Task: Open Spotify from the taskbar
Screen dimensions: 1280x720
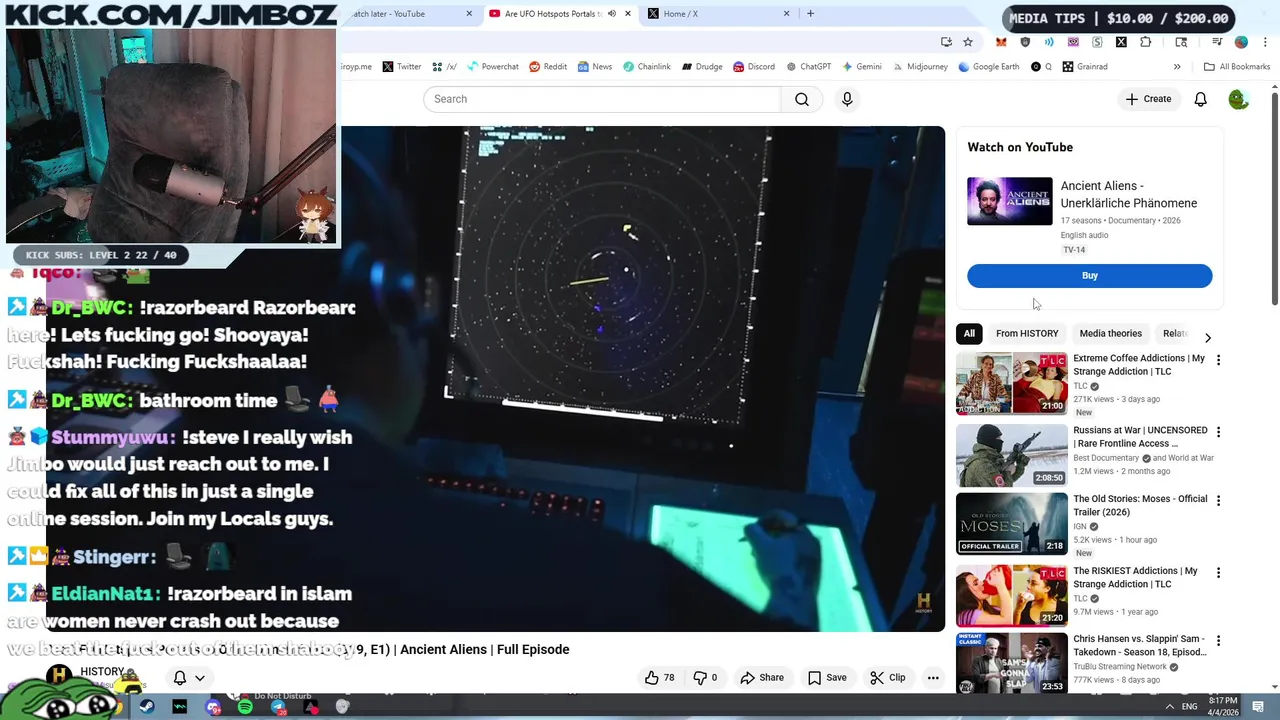Action: pos(245,707)
